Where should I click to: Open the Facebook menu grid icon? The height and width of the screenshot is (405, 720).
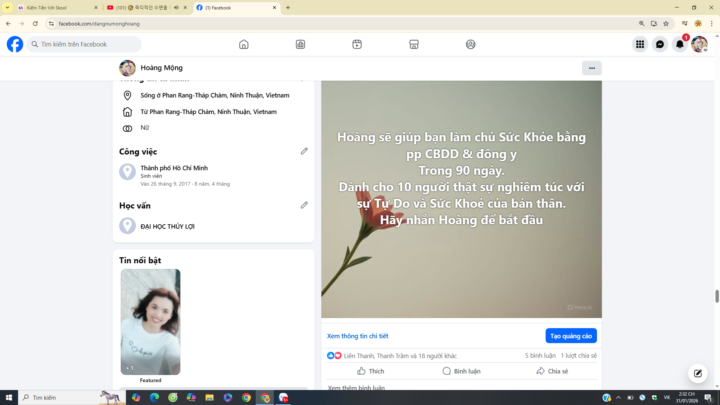point(640,45)
